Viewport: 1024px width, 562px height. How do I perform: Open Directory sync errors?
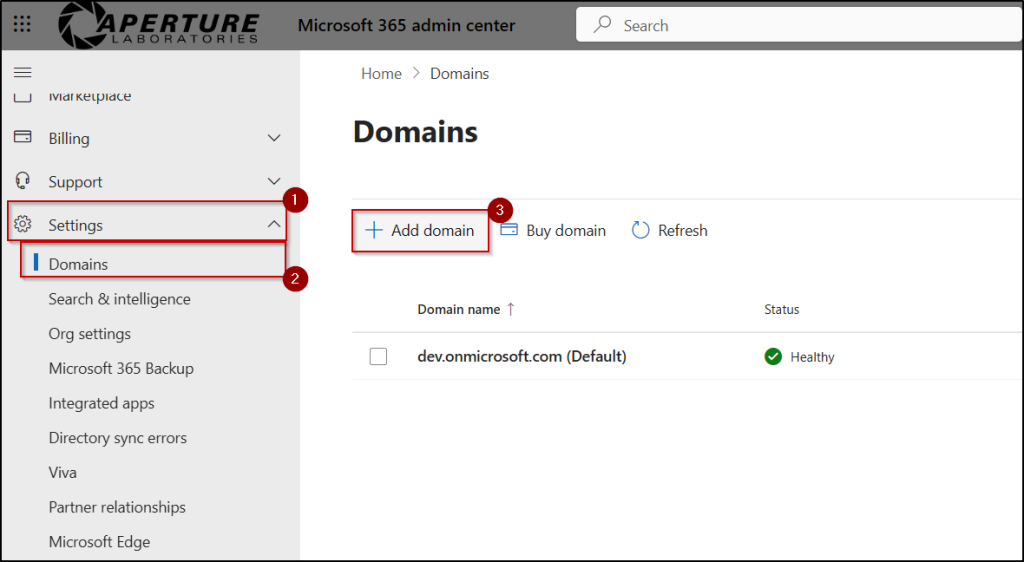[118, 437]
